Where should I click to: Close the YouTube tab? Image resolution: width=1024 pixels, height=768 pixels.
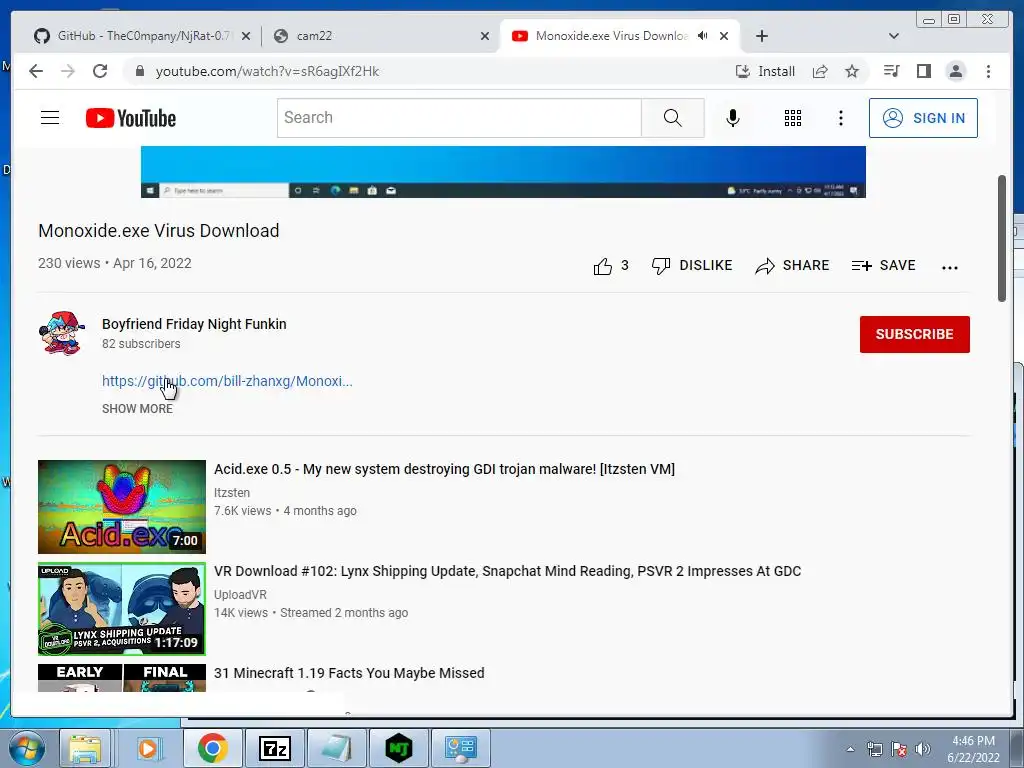pyautogui.click(x=724, y=36)
